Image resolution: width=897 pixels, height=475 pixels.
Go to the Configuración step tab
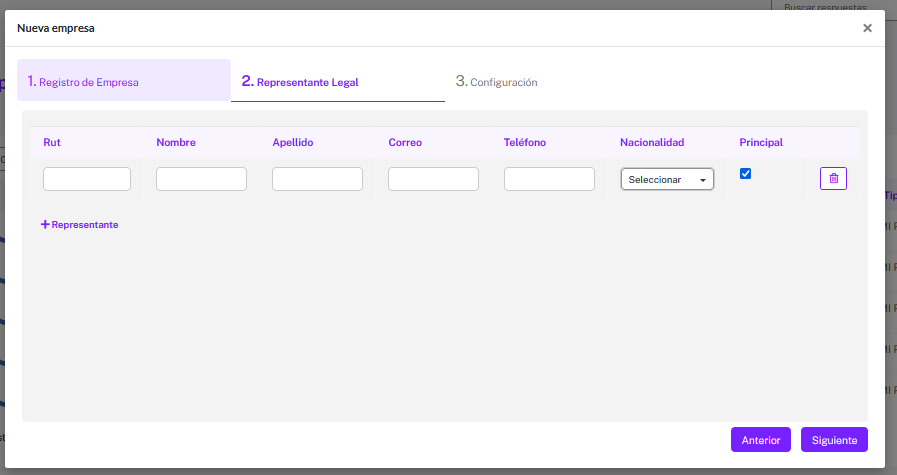496,82
